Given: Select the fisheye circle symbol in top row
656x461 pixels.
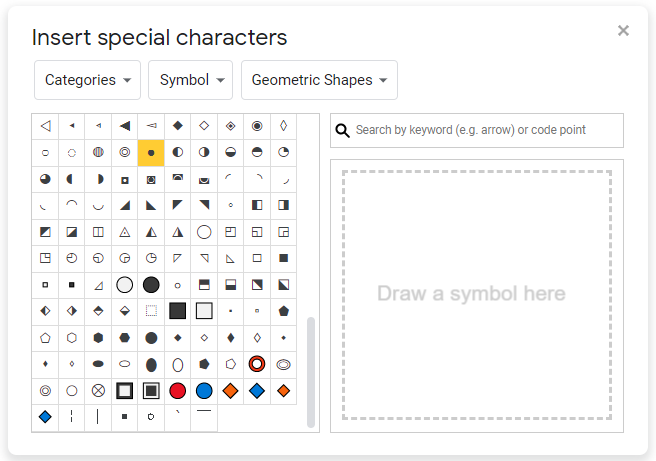Looking at the screenshot, I should coord(257,126).
